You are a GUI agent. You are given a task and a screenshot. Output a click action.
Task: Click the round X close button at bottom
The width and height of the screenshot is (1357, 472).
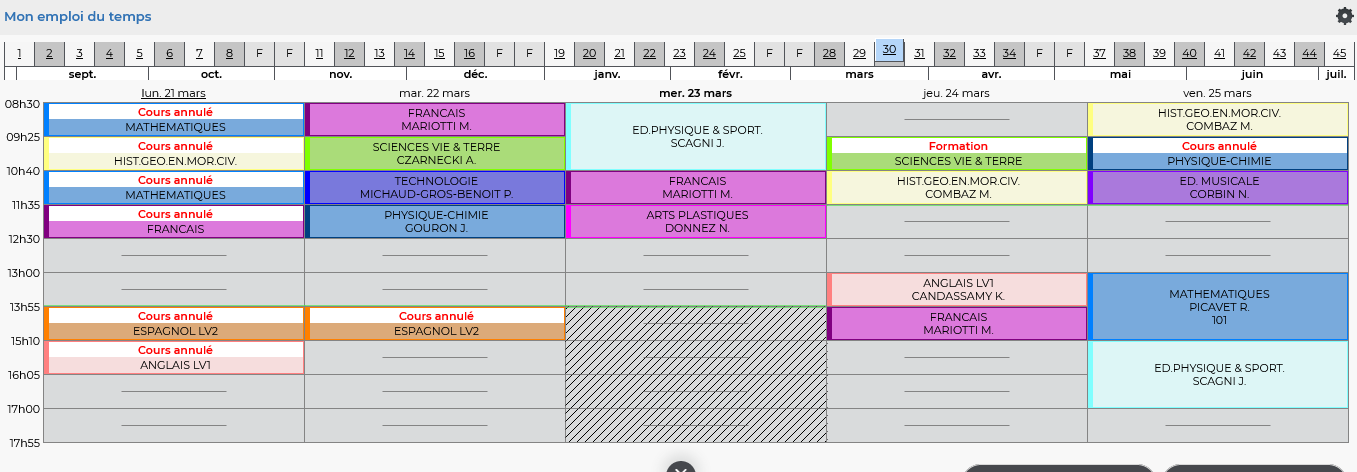point(680,467)
